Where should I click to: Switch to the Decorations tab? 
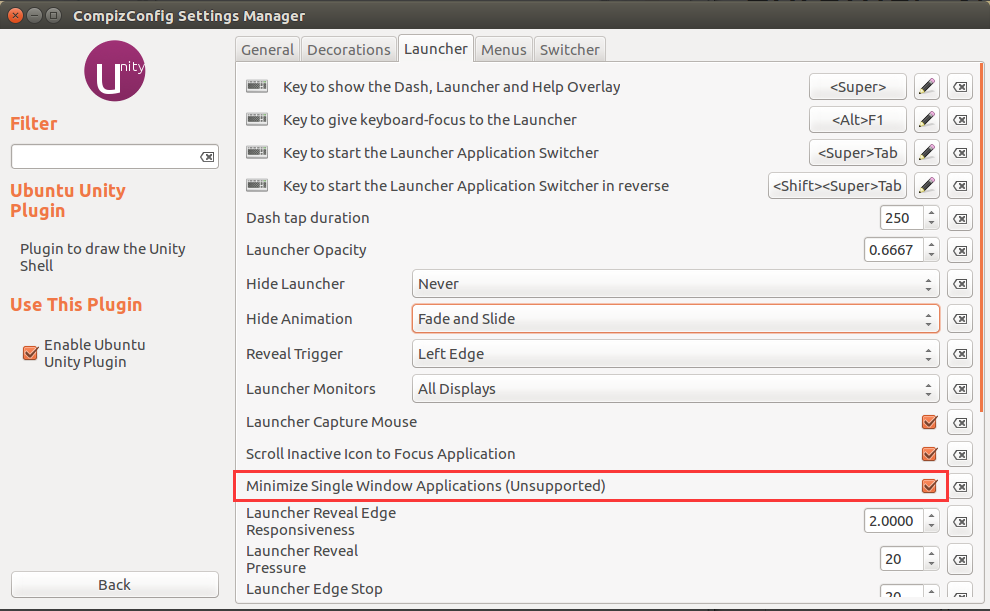pyautogui.click(x=348, y=49)
